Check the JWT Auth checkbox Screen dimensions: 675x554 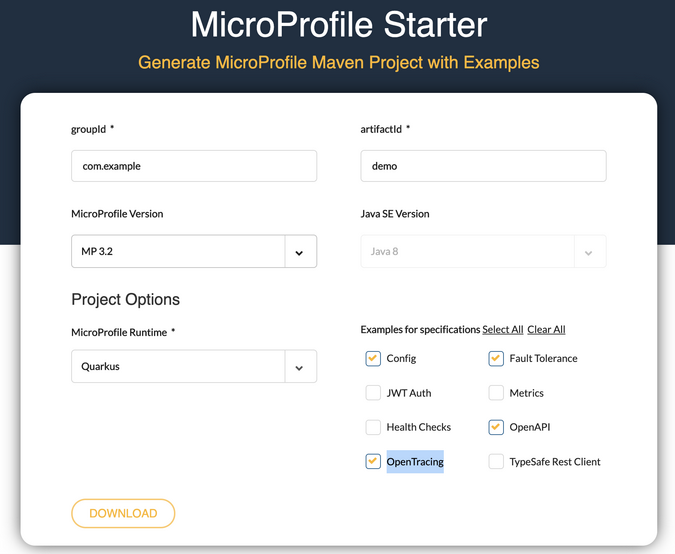(373, 393)
